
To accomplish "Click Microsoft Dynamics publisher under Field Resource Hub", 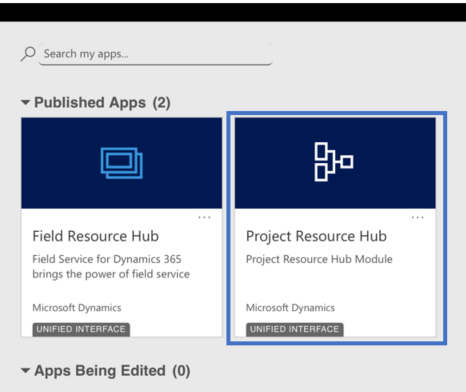I will point(77,308).
